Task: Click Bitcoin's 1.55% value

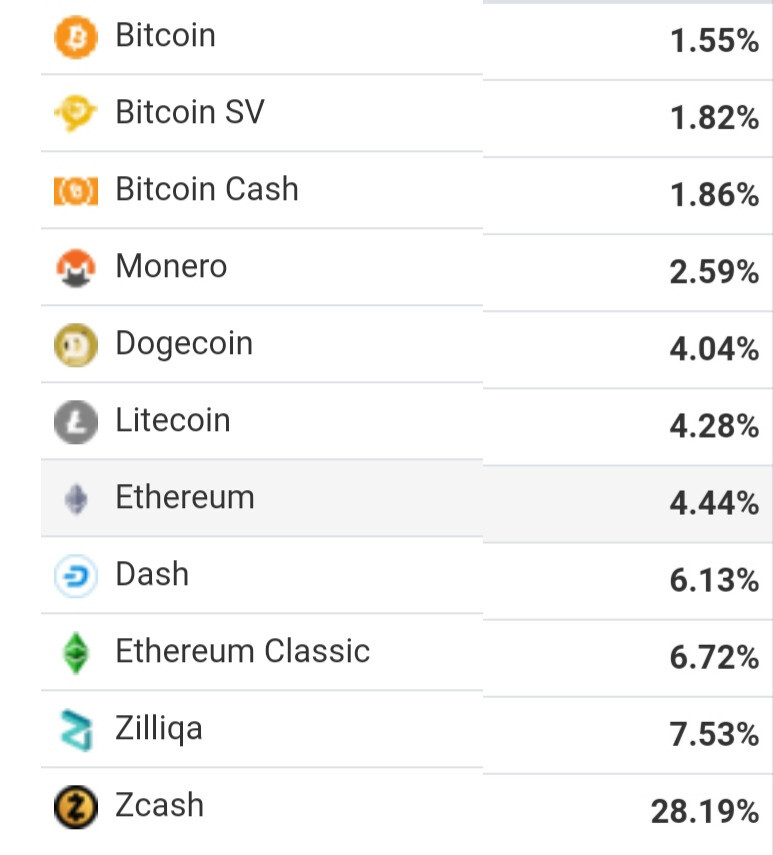Action: [714, 41]
